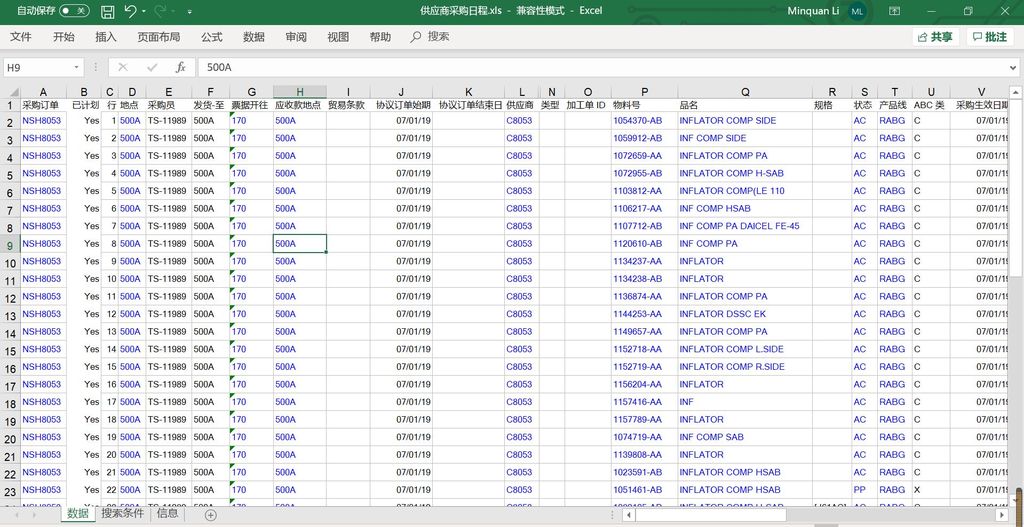Select column Q header
The width and height of the screenshot is (1024, 527).
point(745,92)
